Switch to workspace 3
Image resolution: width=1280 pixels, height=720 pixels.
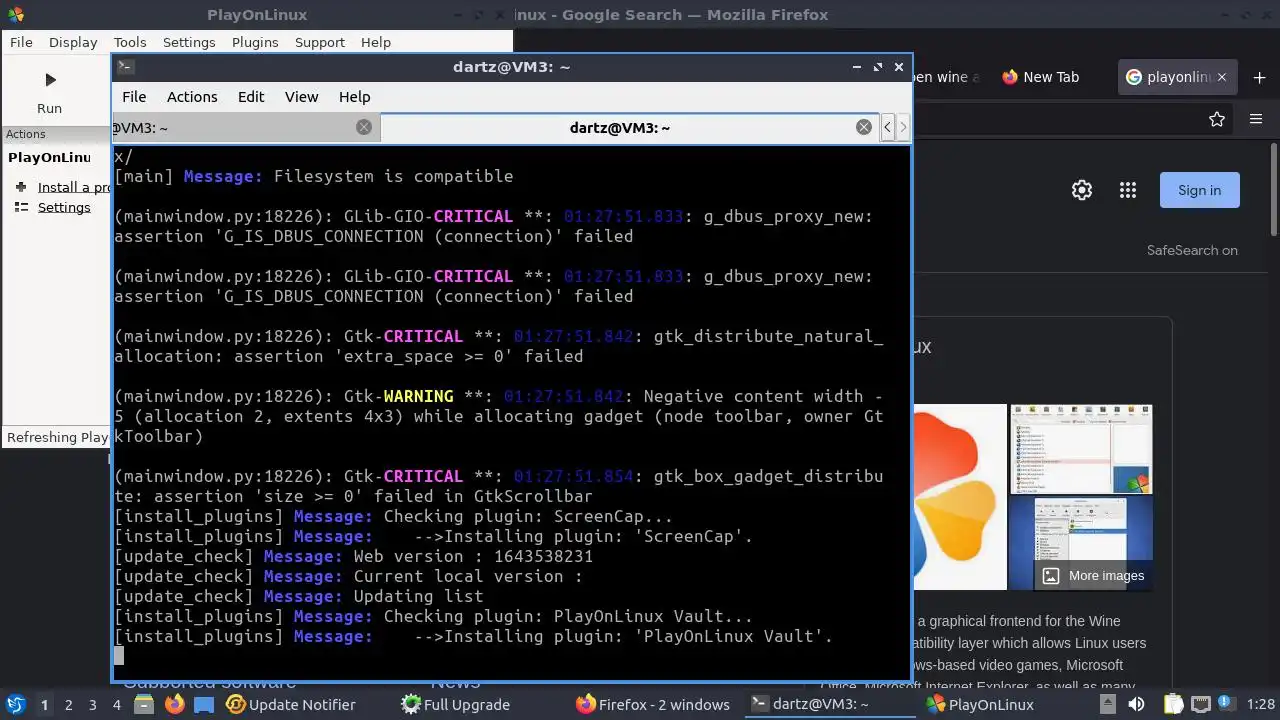point(93,704)
